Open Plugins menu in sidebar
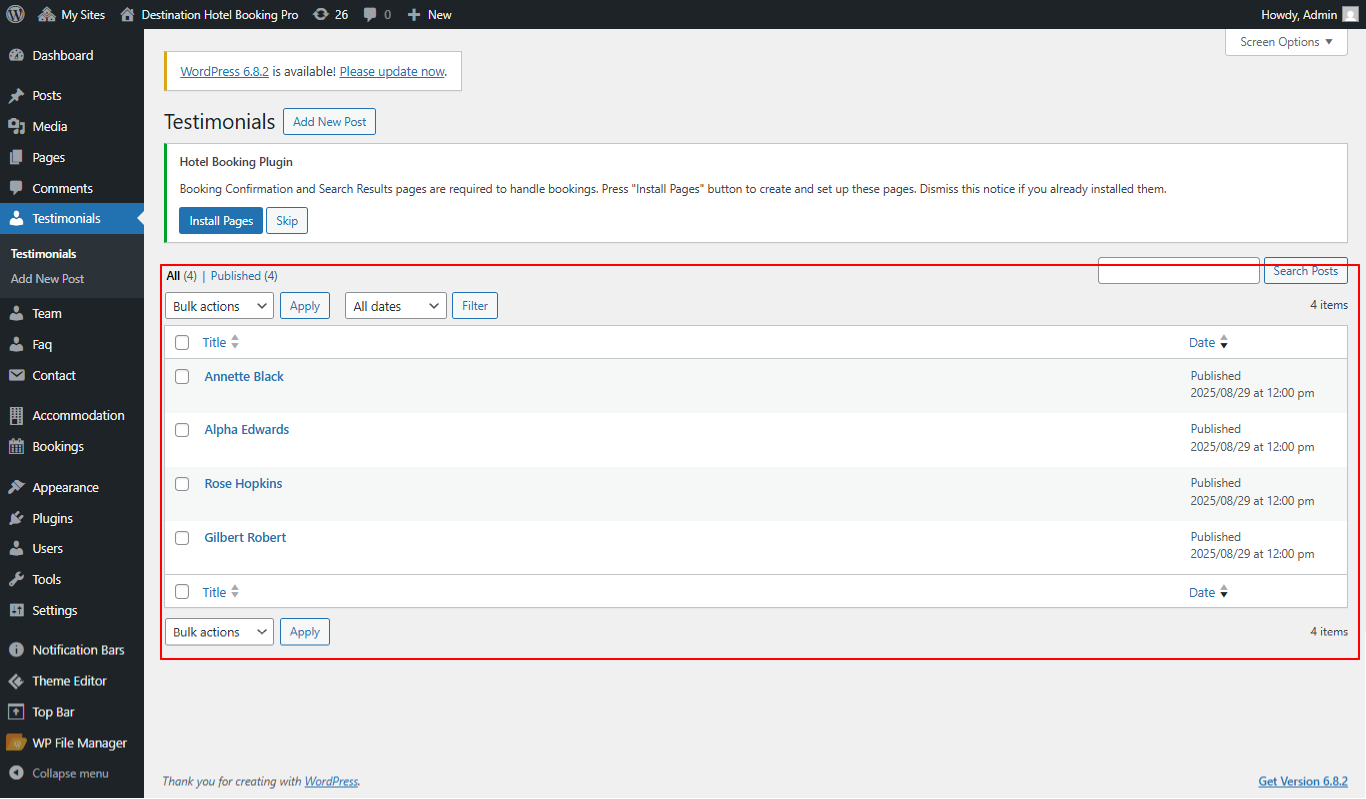 pyautogui.click(x=72, y=518)
